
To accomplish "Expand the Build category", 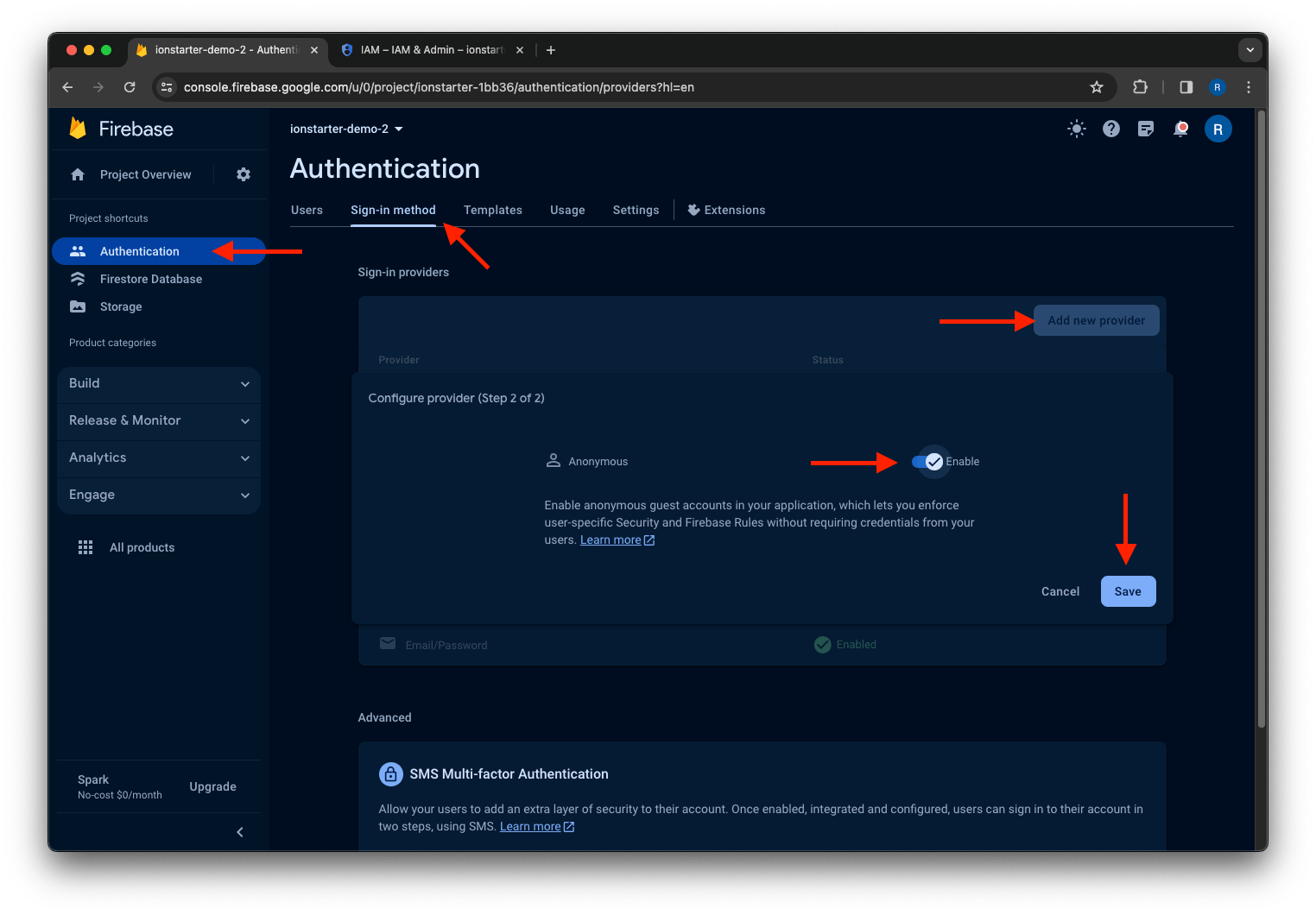I will 159,384.
